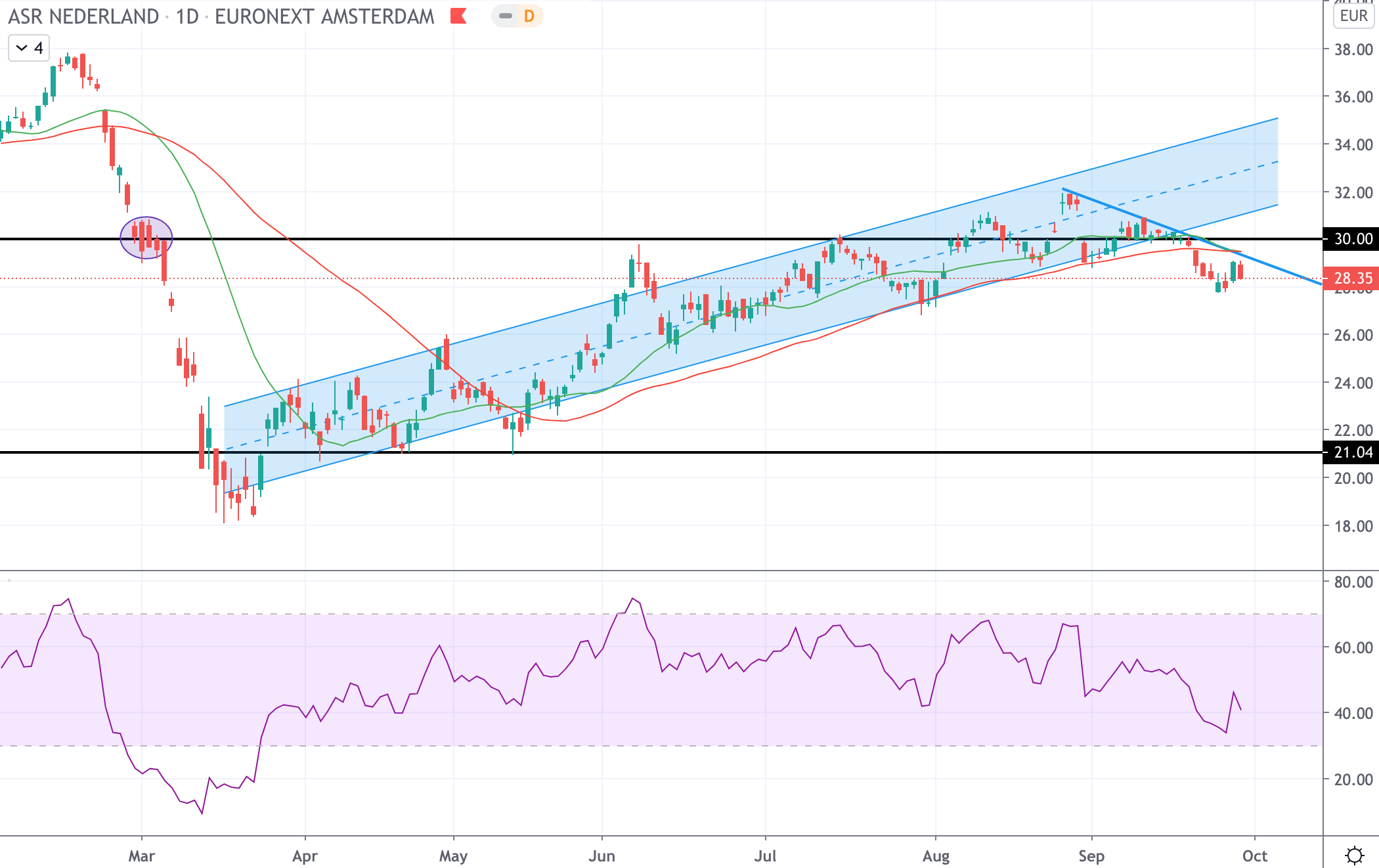Click the 38.00 price axis label

point(1353,49)
